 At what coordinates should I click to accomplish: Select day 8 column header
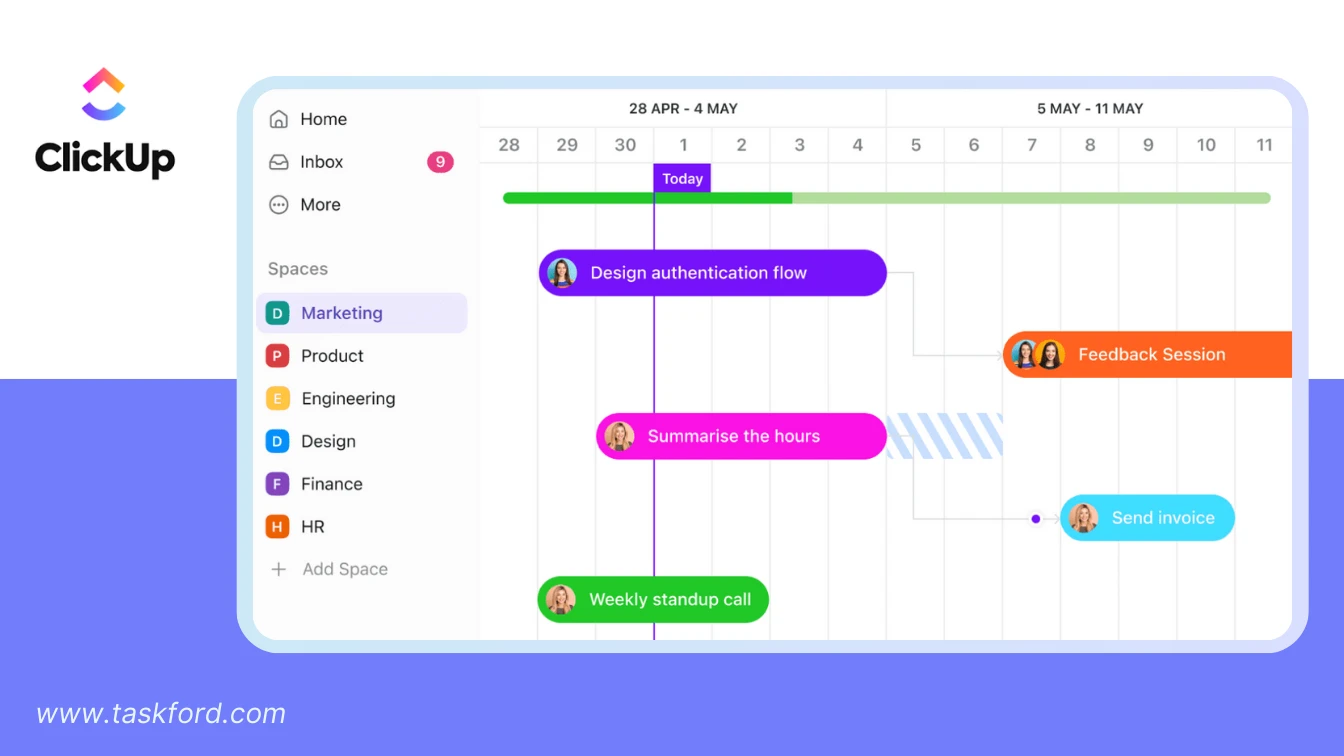(x=1090, y=145)
